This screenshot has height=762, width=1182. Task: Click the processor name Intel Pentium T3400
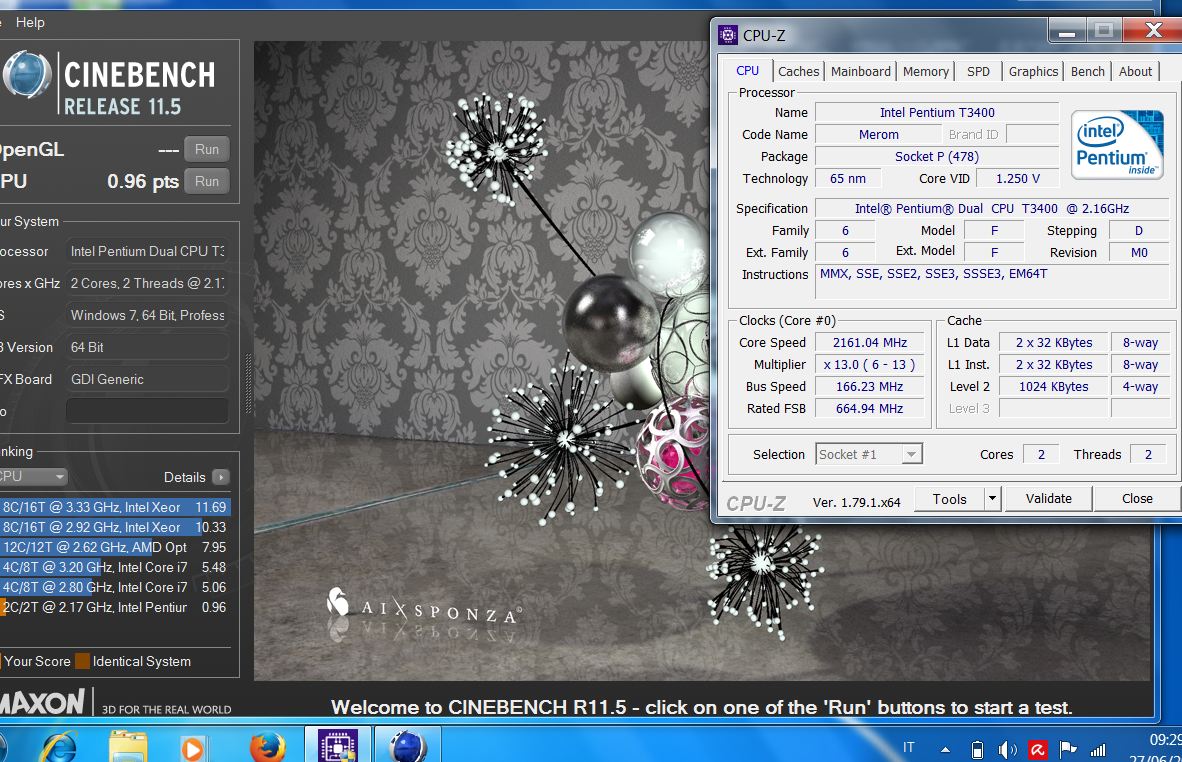pyautogui.click(x=937, y=112)
